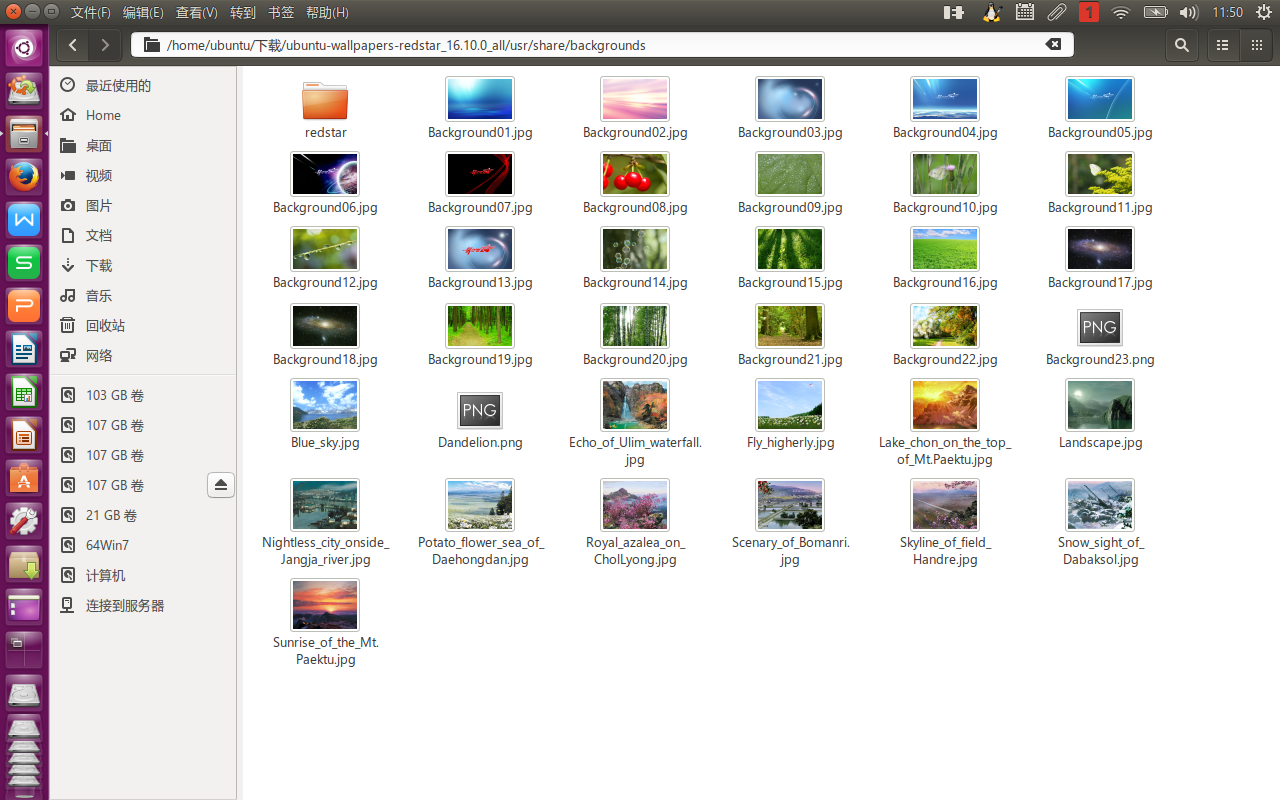The width and height of the screenshot is (1280, 800).
Task: Open LibreOffice Impress in launcher
Action: [x=24, y=436]
